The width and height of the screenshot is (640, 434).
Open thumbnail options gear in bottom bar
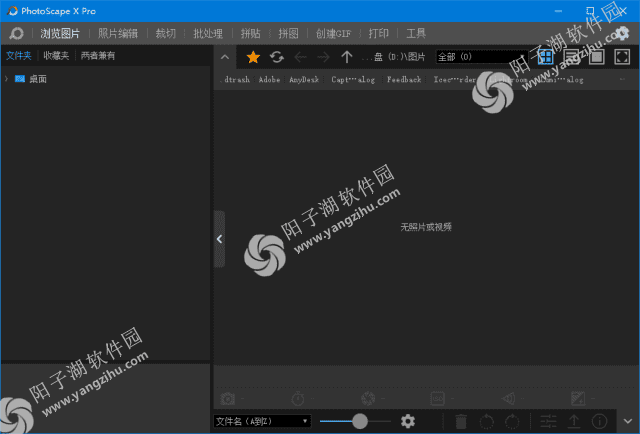(407, 421)
